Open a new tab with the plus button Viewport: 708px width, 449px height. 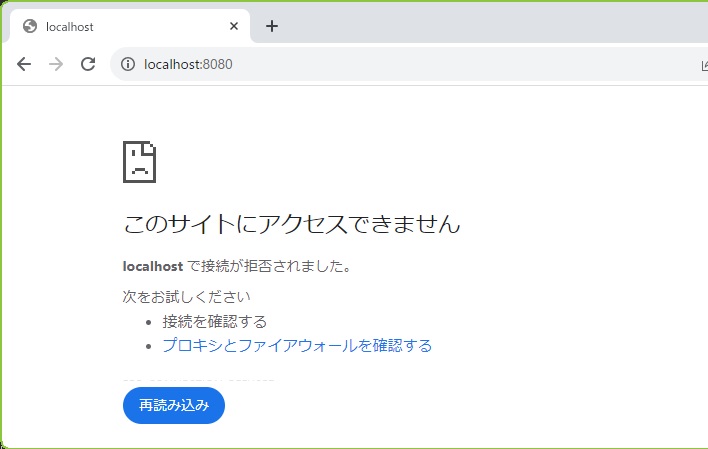click(272, 26)
